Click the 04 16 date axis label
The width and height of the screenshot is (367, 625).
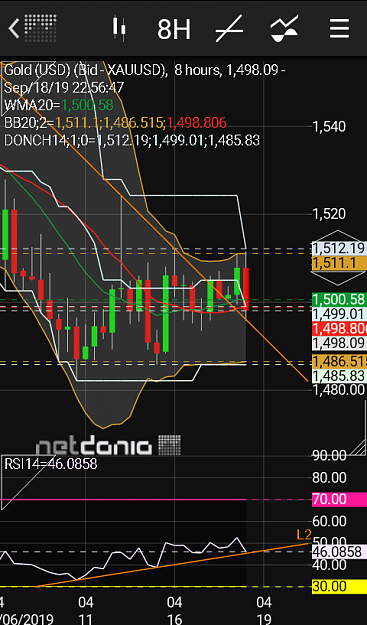click(175, 611)
